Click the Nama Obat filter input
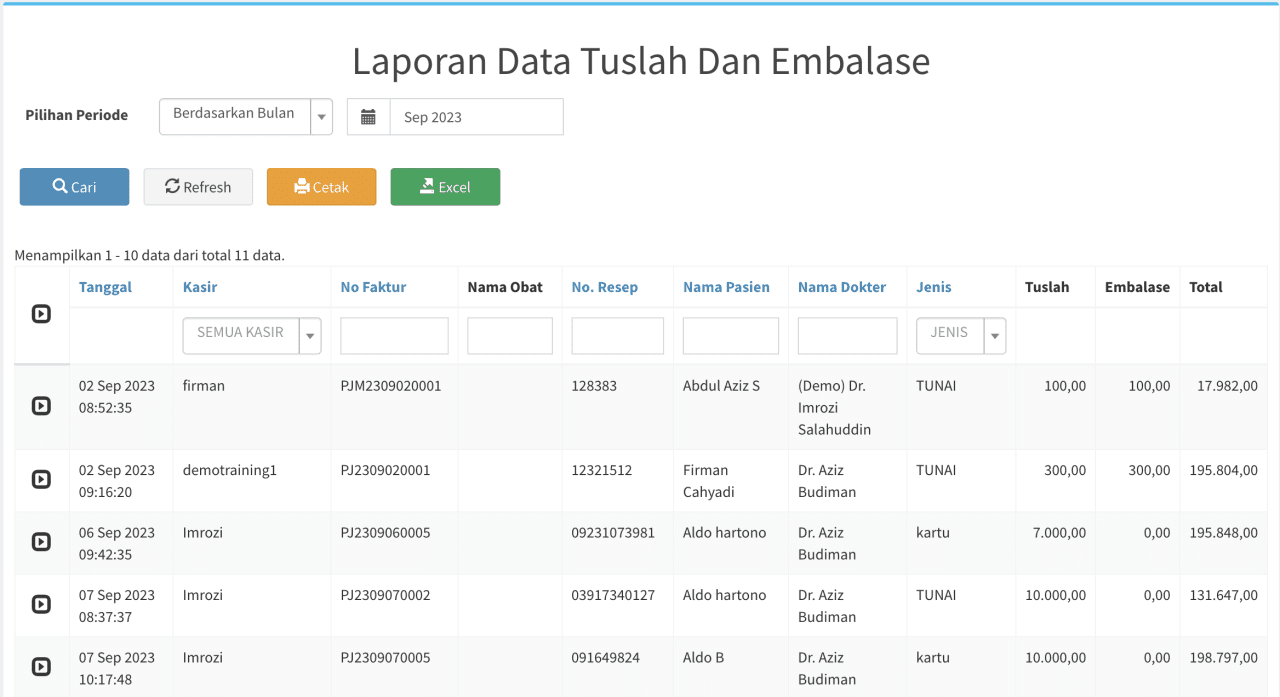The image size is (1280, 697). click(510, 336)
